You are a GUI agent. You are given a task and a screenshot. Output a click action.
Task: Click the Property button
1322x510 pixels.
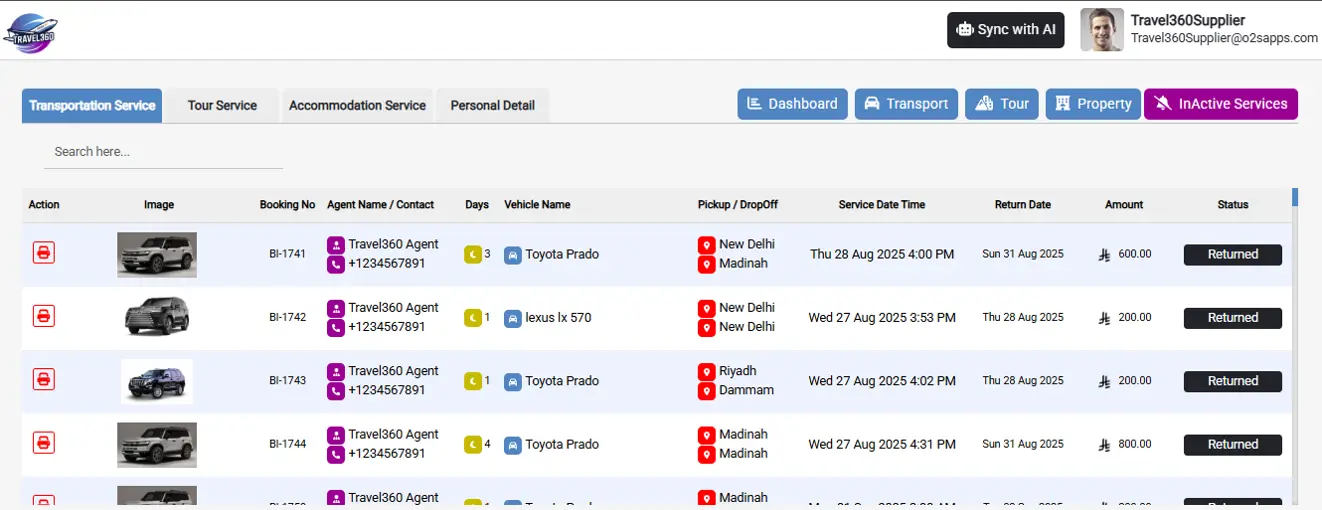[x=1093, y=104]
